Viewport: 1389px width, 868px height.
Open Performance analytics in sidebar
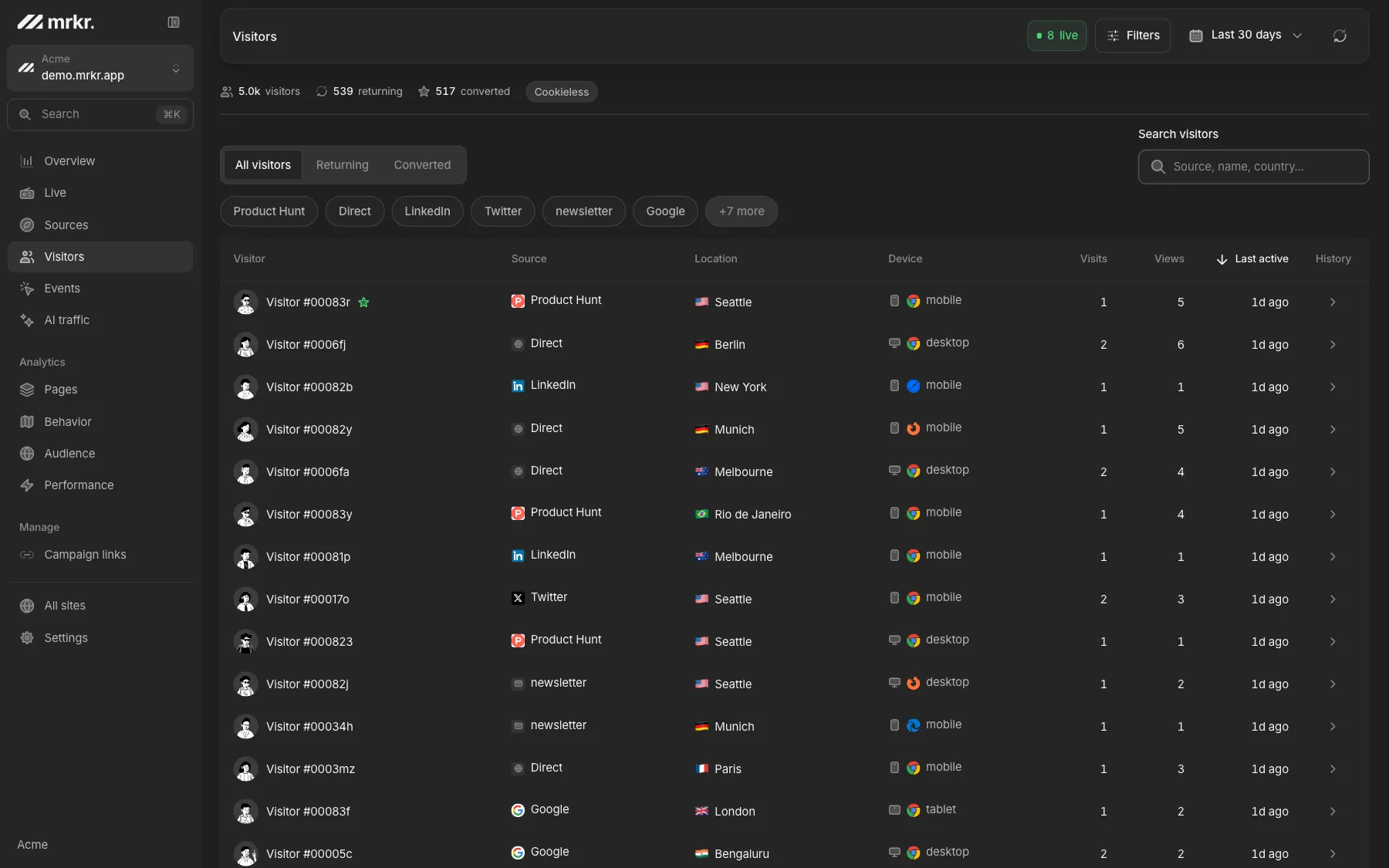pyautogui.click(x=100, y=485)
